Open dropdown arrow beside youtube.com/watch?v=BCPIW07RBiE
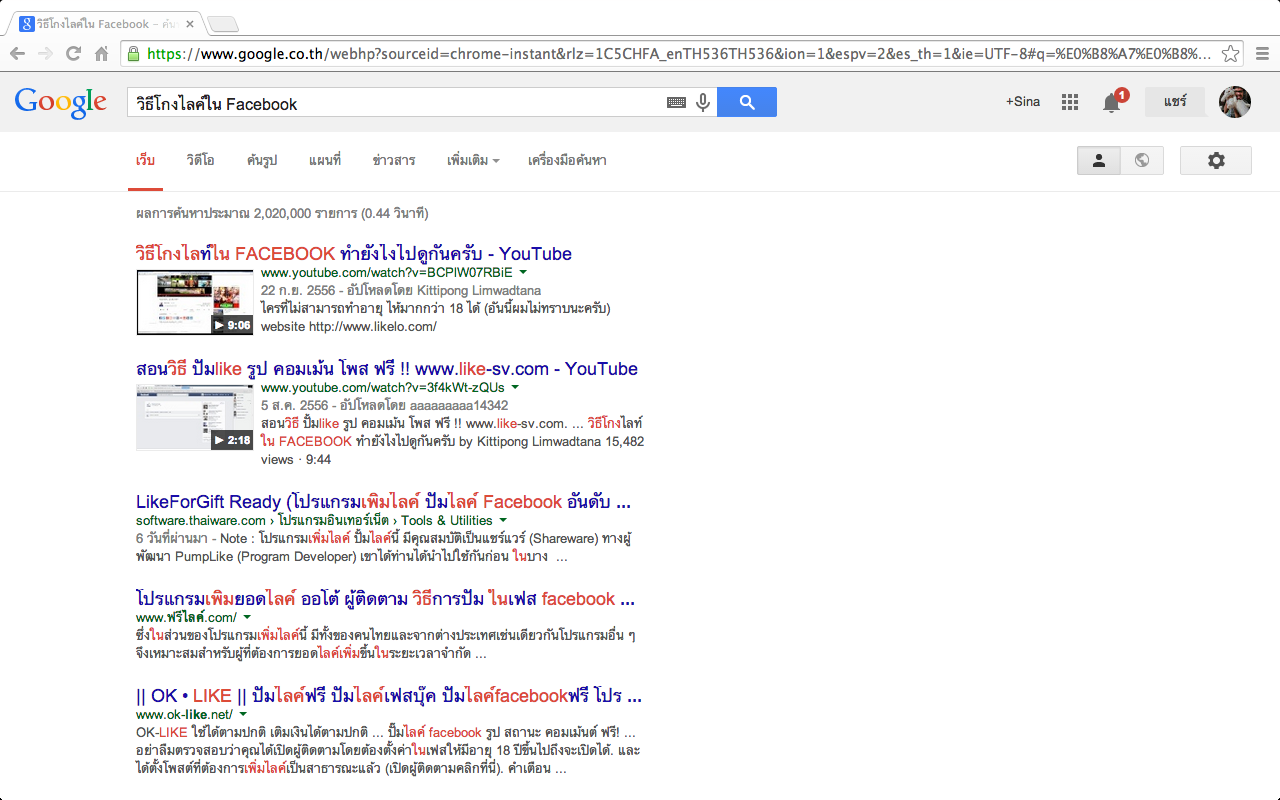The height and width of the screenshot is (800, 1280). [x=523, y=272]
